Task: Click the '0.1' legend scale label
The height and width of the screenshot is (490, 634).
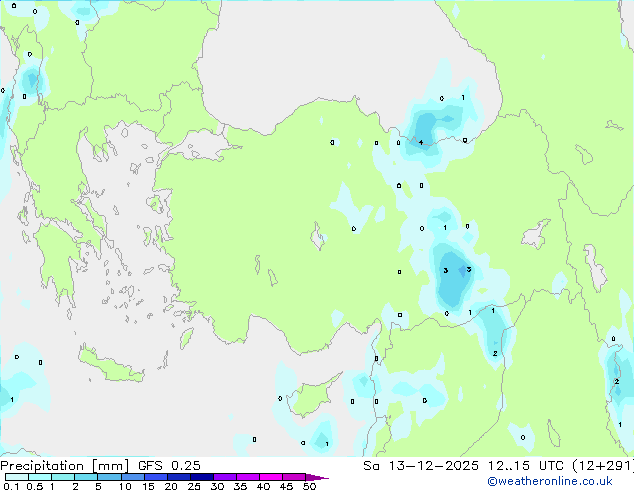Action: [x=11, y=486]
